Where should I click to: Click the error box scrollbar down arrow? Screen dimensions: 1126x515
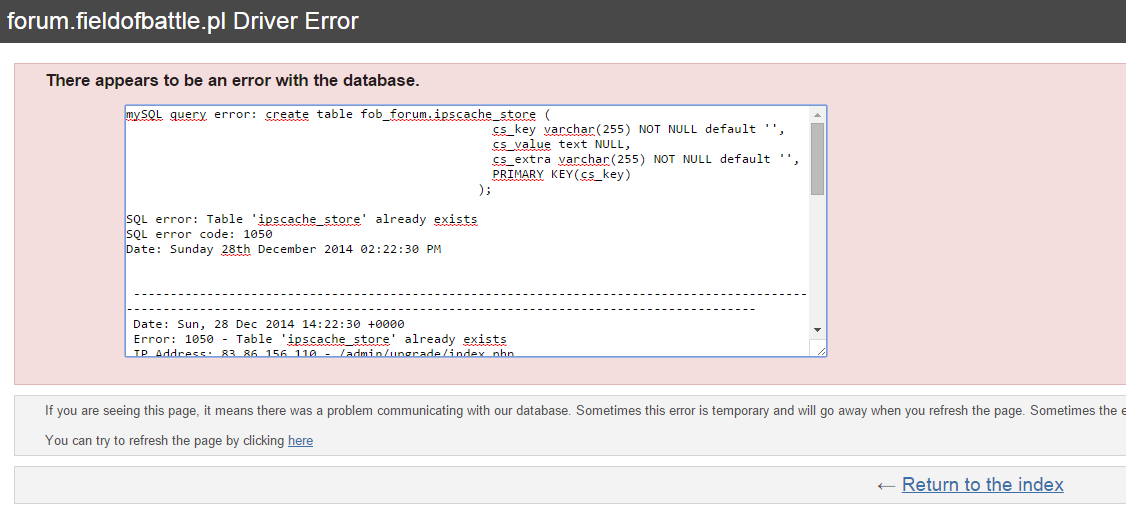tap(817, 330)
